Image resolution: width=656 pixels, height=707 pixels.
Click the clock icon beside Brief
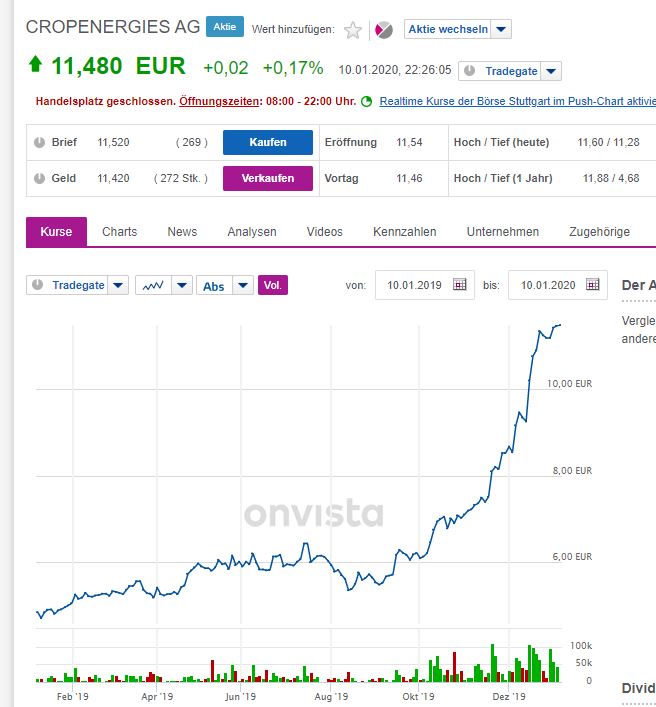[39, 142]
